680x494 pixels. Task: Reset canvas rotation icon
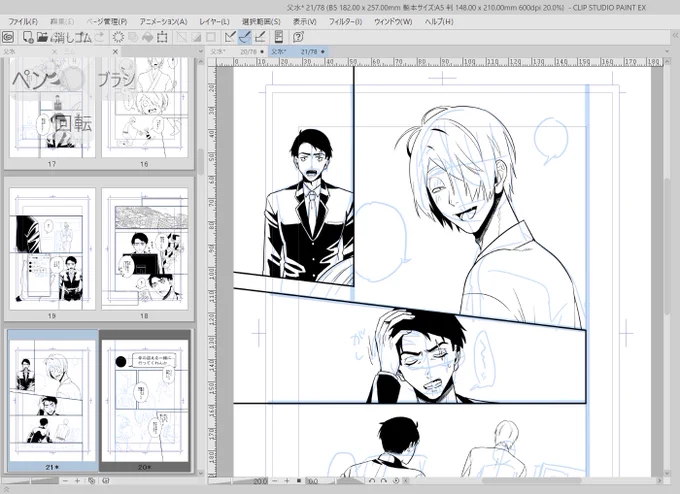(x=396, y=481)
